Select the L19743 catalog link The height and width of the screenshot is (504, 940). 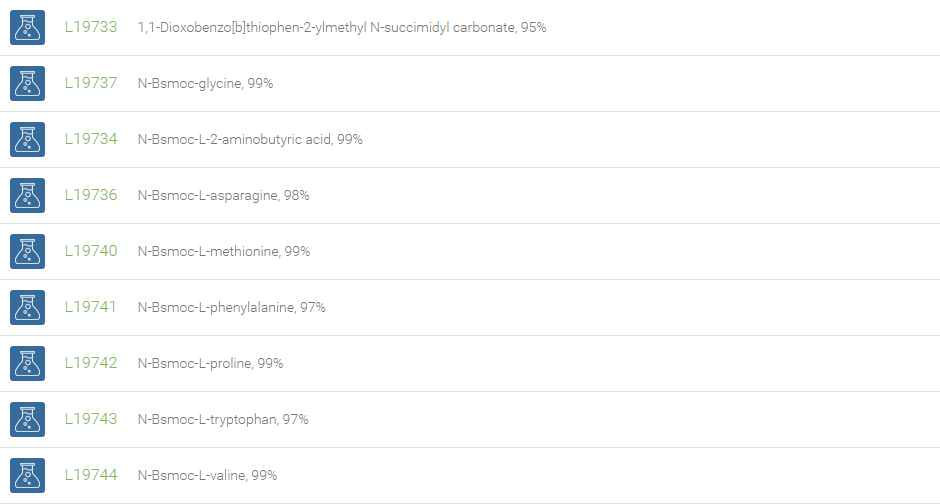pos(91,420)
